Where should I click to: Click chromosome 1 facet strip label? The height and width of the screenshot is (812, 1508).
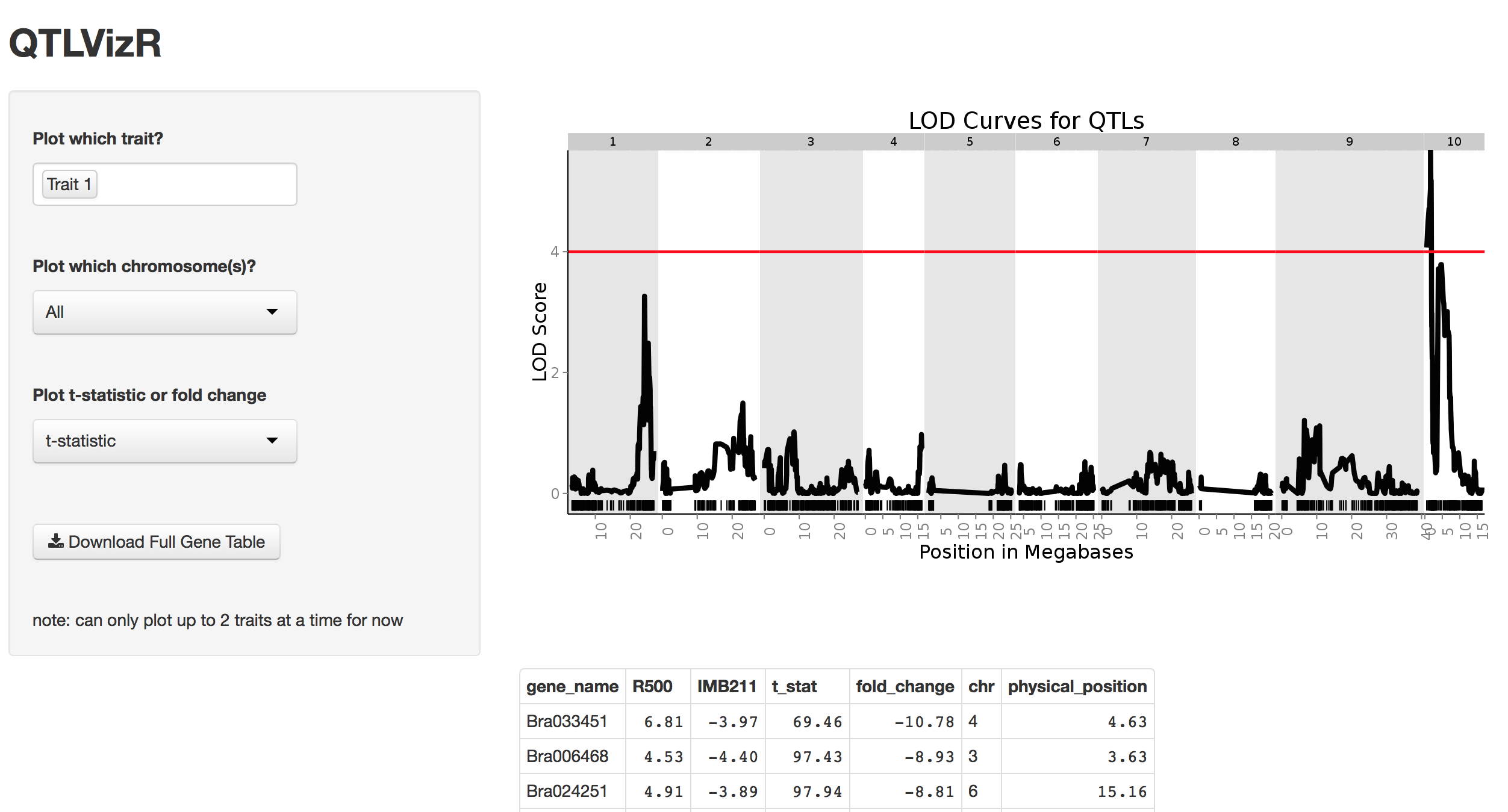612,141
